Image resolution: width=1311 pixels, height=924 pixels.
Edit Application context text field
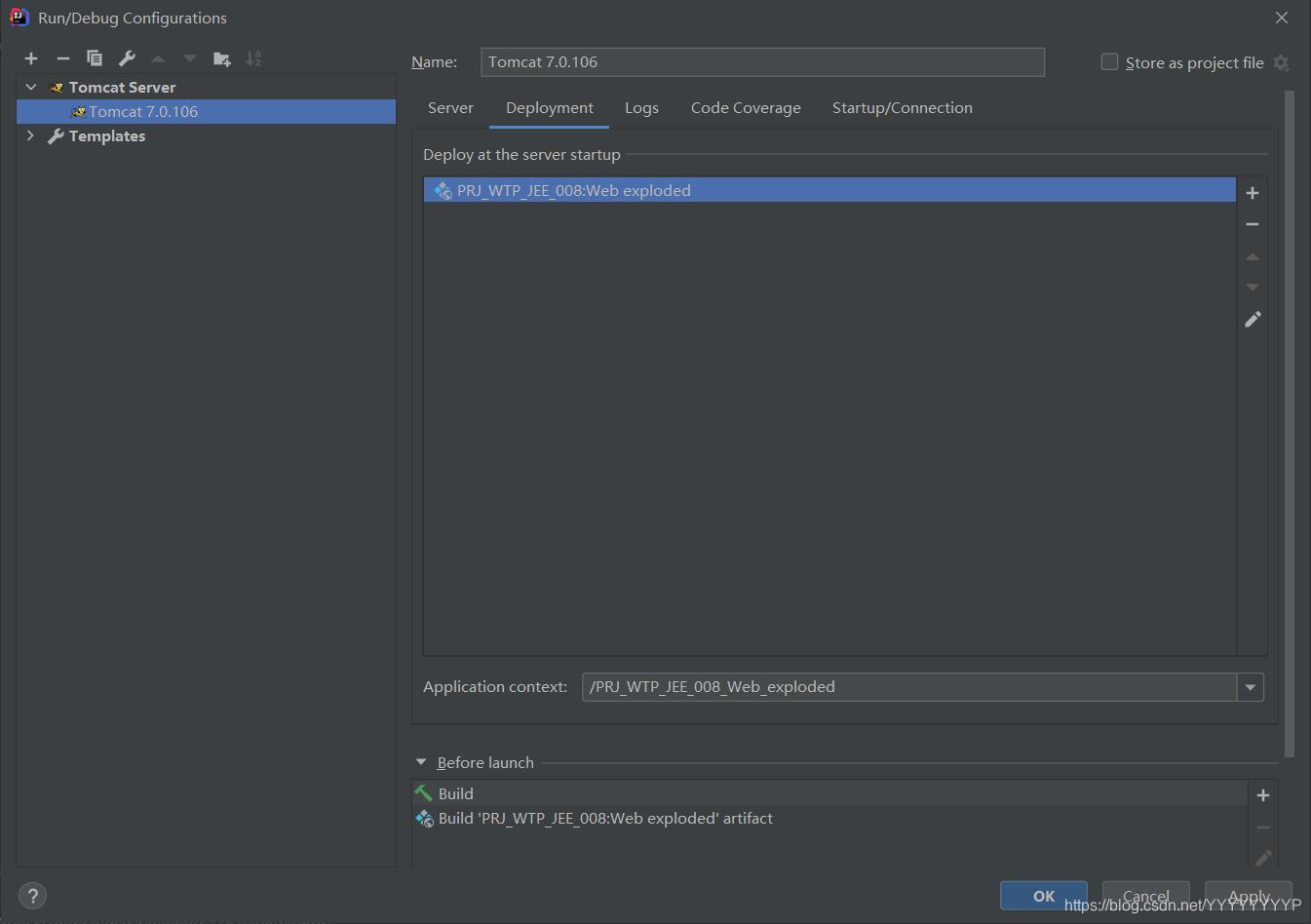(908, 687)
